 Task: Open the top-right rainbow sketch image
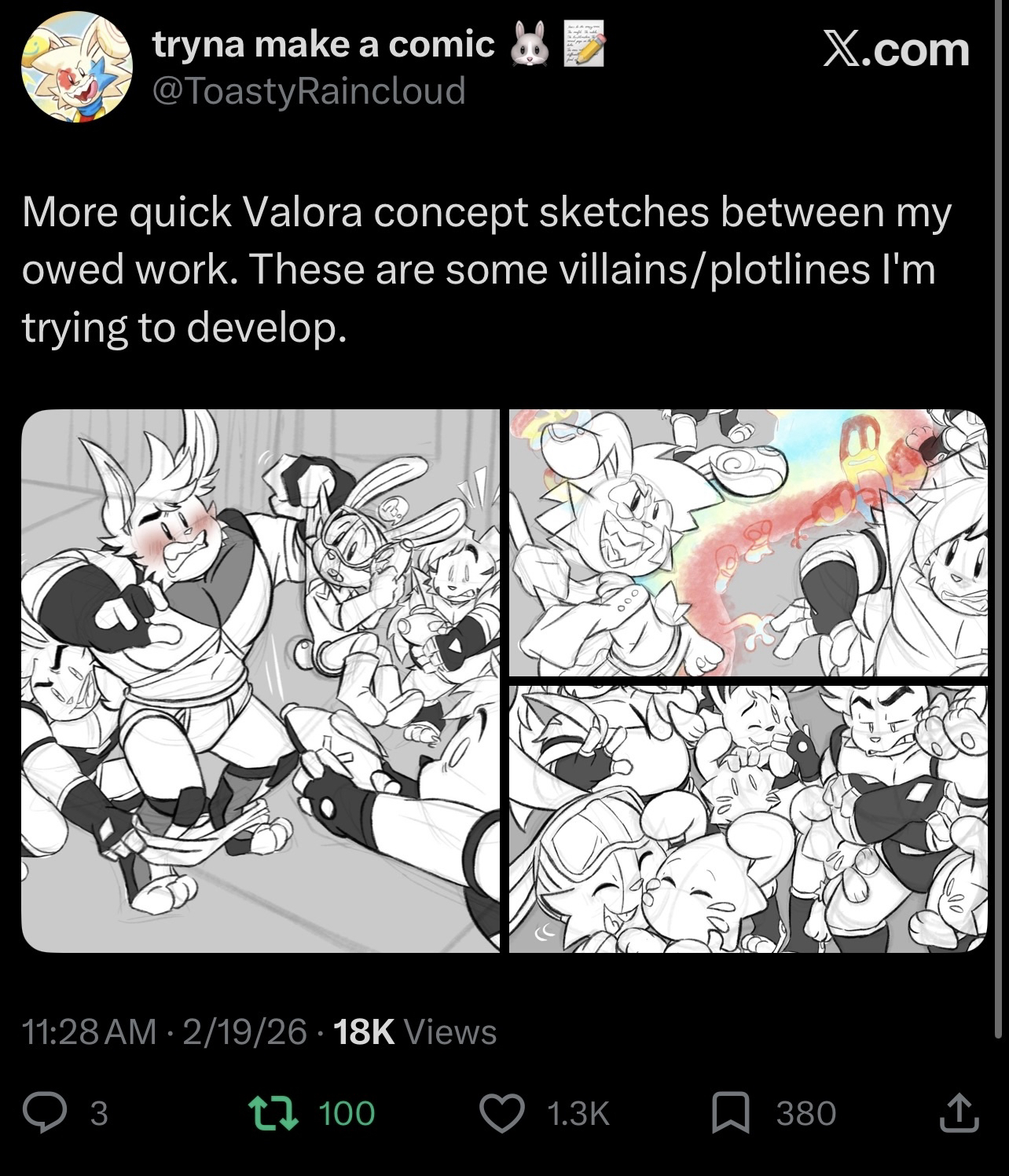[747, 543]
